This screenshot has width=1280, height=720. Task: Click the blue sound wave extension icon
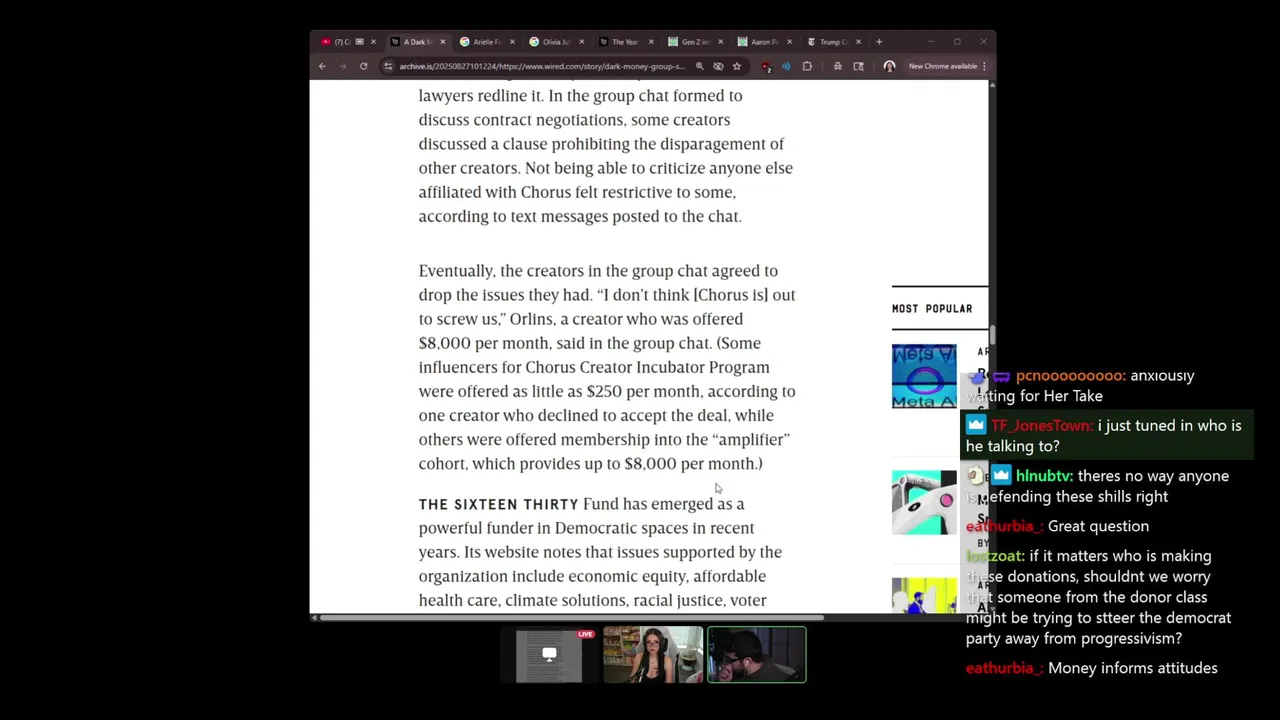coord(786,66)
